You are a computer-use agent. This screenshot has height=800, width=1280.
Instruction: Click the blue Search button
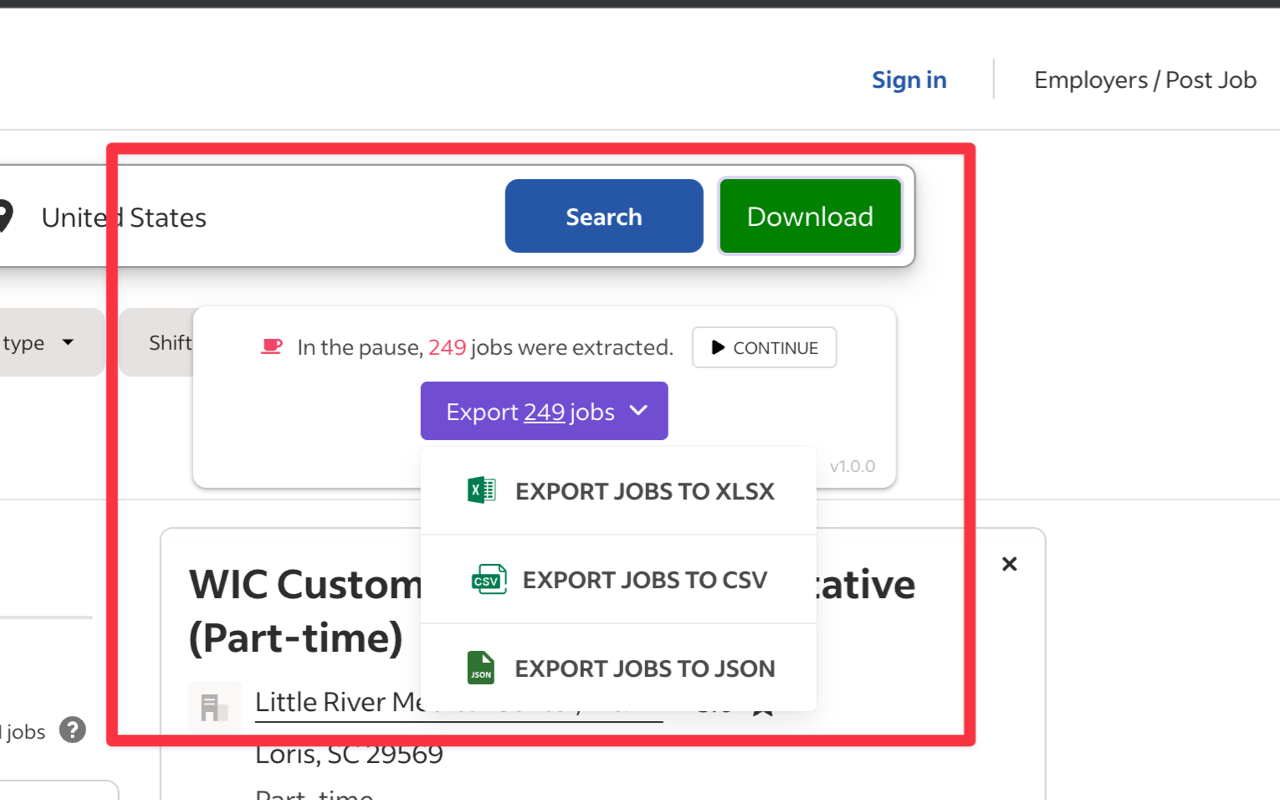tap(604, 216)
